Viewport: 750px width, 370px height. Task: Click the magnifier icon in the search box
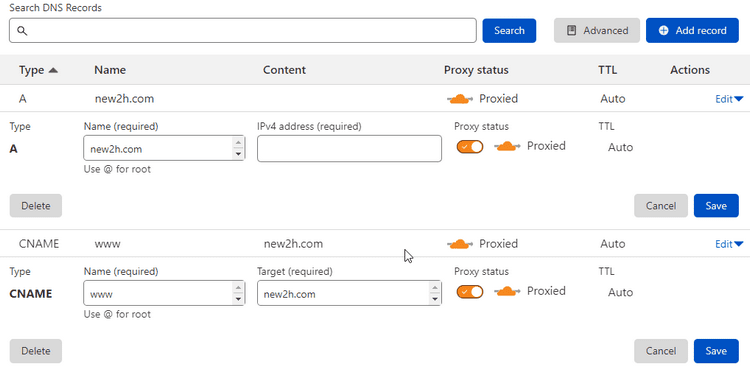[22, 31]
